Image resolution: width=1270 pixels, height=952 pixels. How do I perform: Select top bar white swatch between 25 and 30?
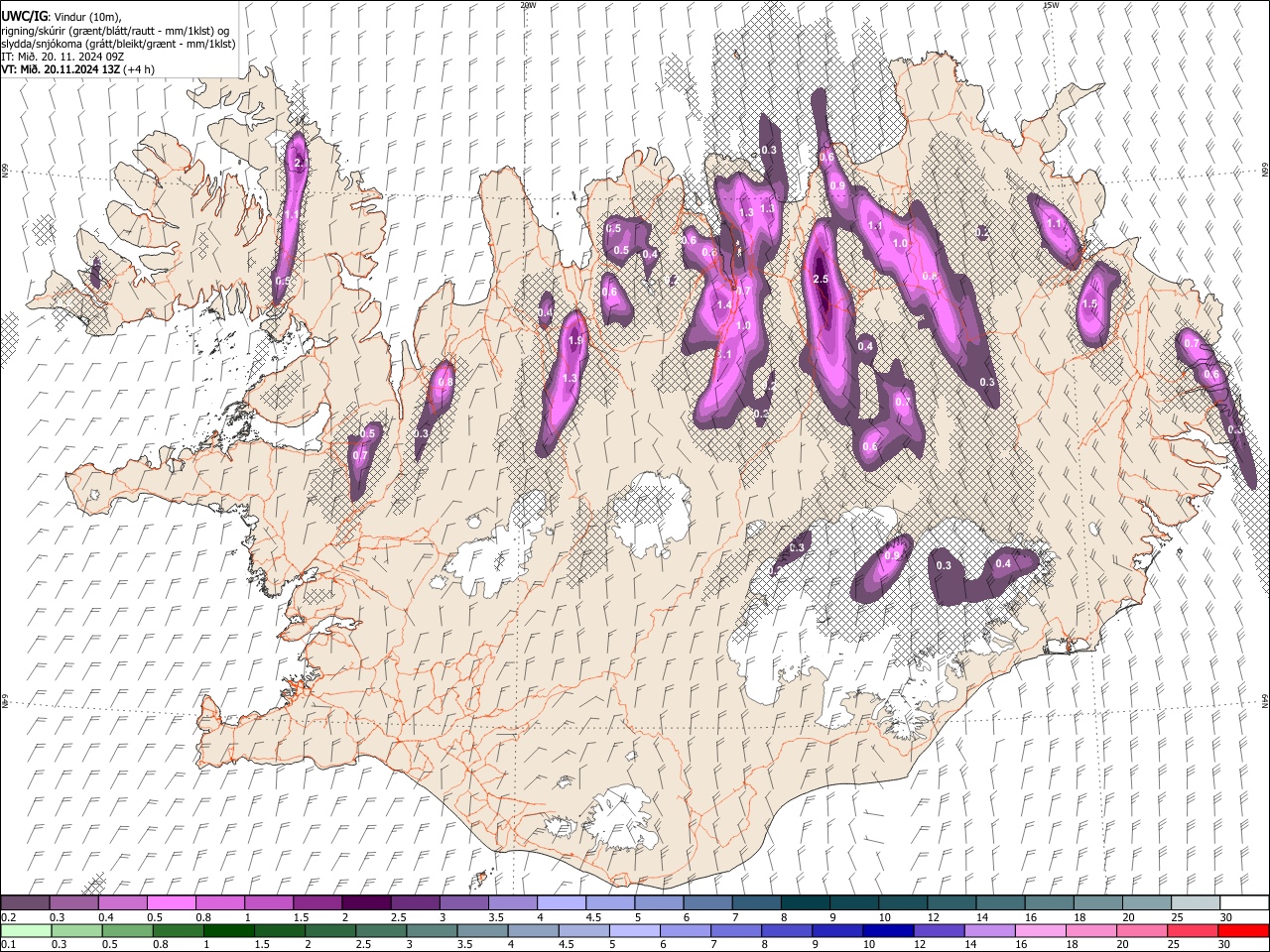(1197, 903)
